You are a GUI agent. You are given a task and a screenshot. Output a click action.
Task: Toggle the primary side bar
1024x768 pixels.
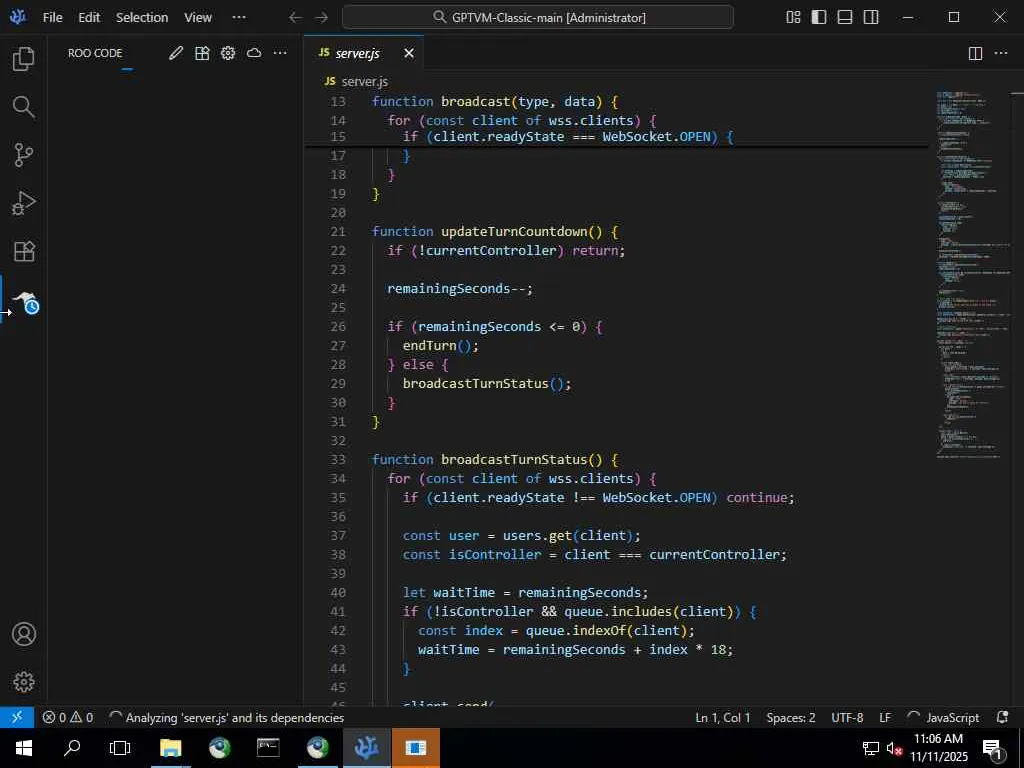[x=818, y=18]
